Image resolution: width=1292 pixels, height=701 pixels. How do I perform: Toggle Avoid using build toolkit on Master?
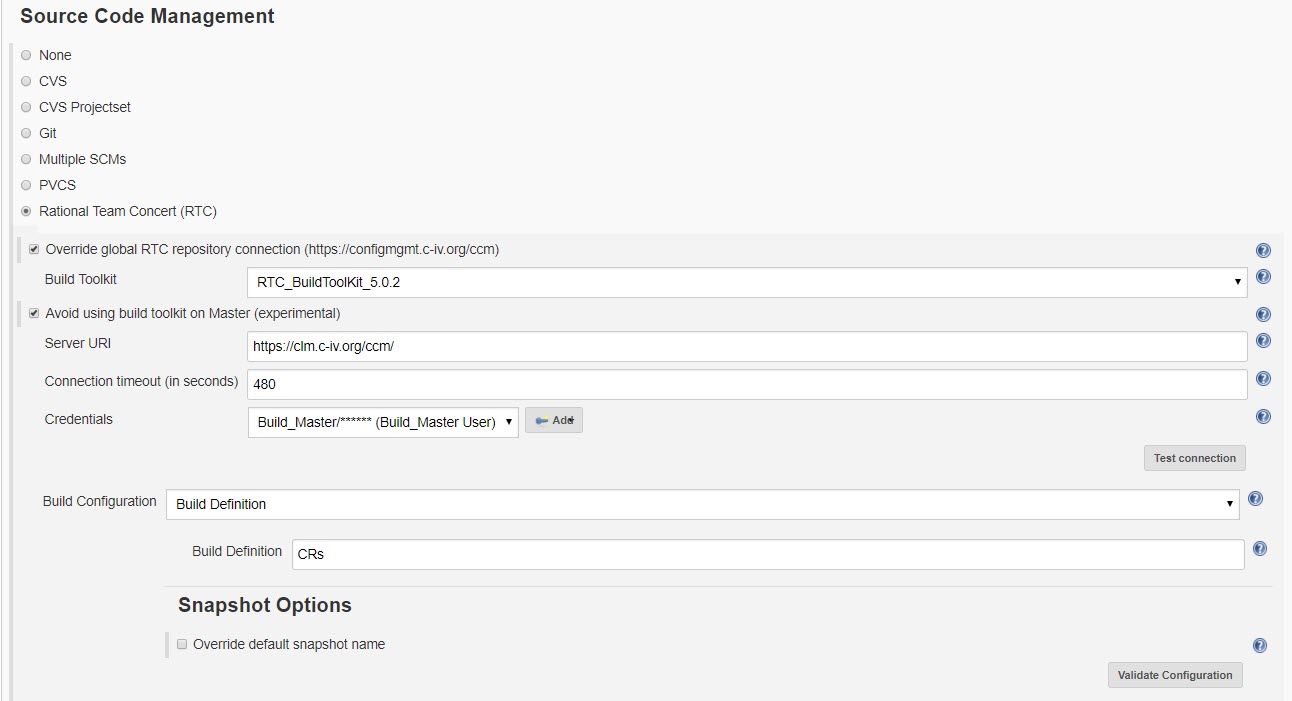[x=34, y=313]
